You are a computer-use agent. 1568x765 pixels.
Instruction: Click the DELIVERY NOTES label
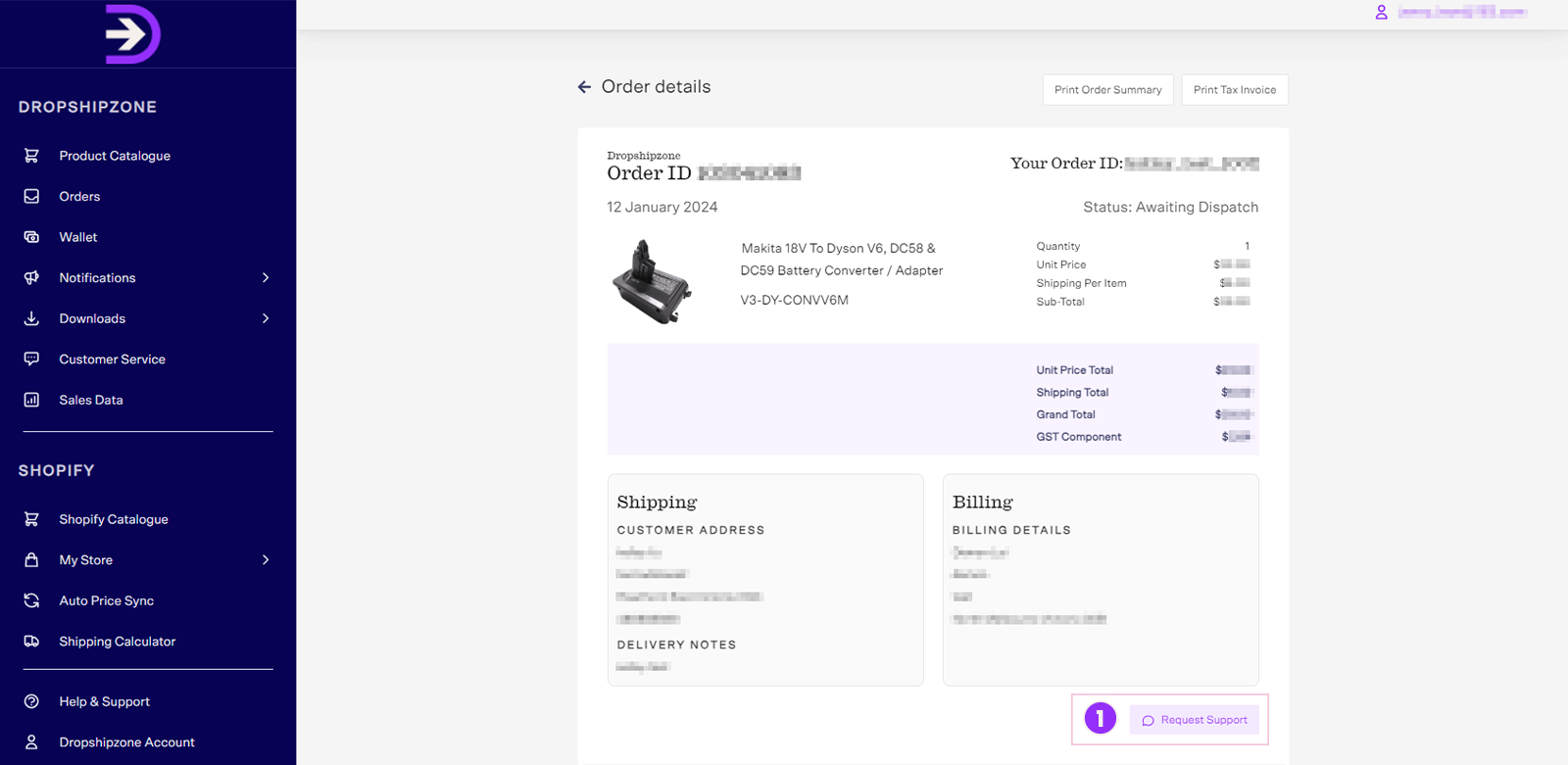click(x=676, y=645)
